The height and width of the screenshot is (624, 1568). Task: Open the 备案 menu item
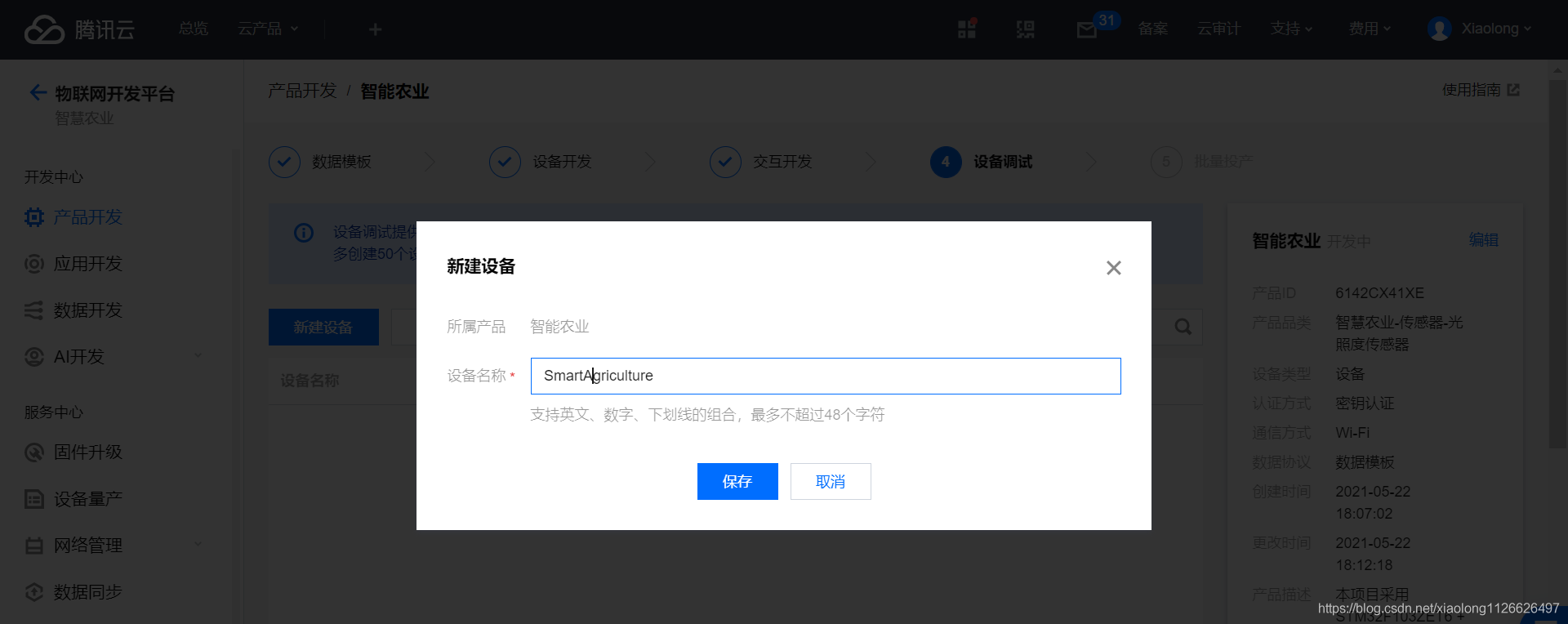(1153, 29)
